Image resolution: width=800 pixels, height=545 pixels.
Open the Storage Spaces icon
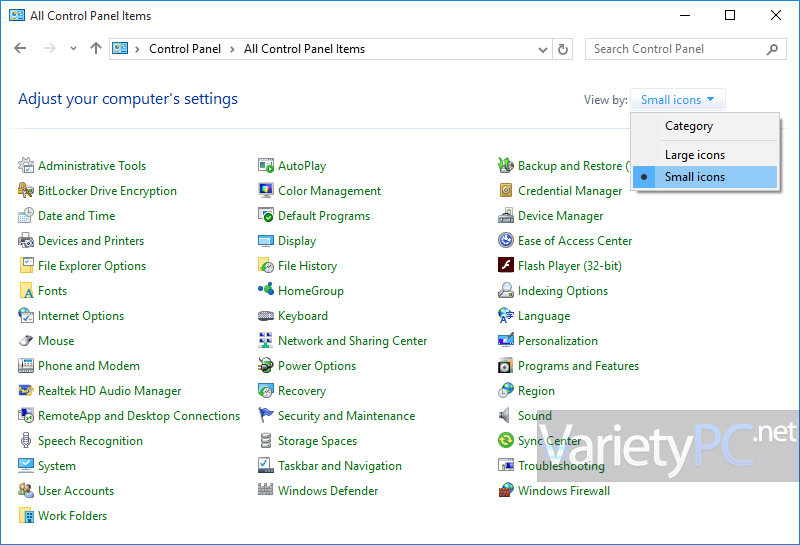266,440
